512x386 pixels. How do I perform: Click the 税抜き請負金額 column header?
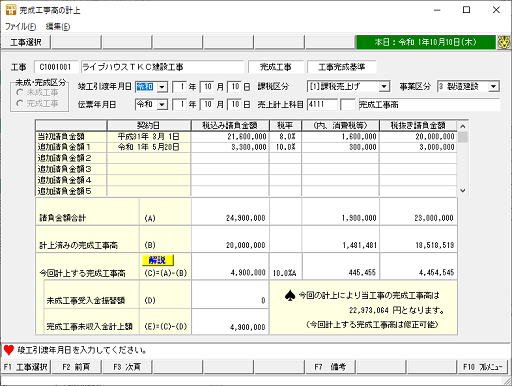coord(418,126)
